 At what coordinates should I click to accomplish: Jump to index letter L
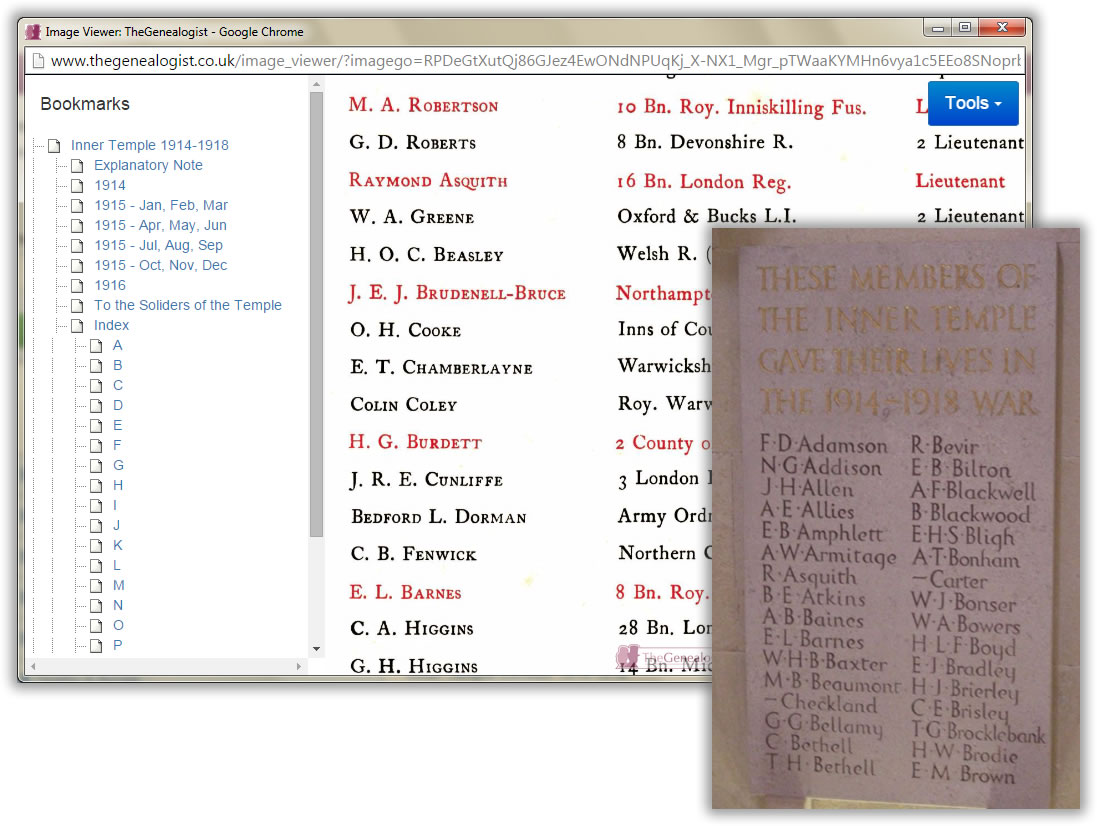coord(117,565)
